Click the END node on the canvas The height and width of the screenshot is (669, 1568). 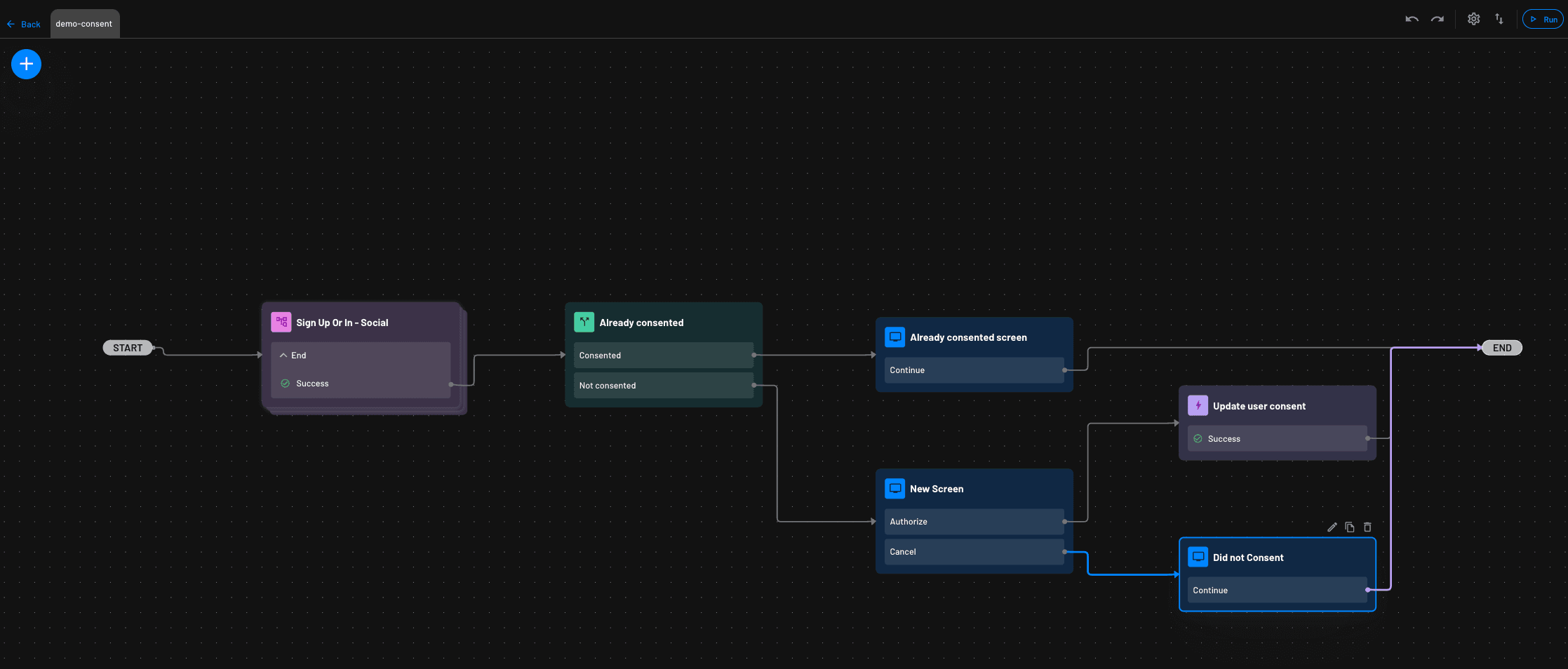point(1501,347)
